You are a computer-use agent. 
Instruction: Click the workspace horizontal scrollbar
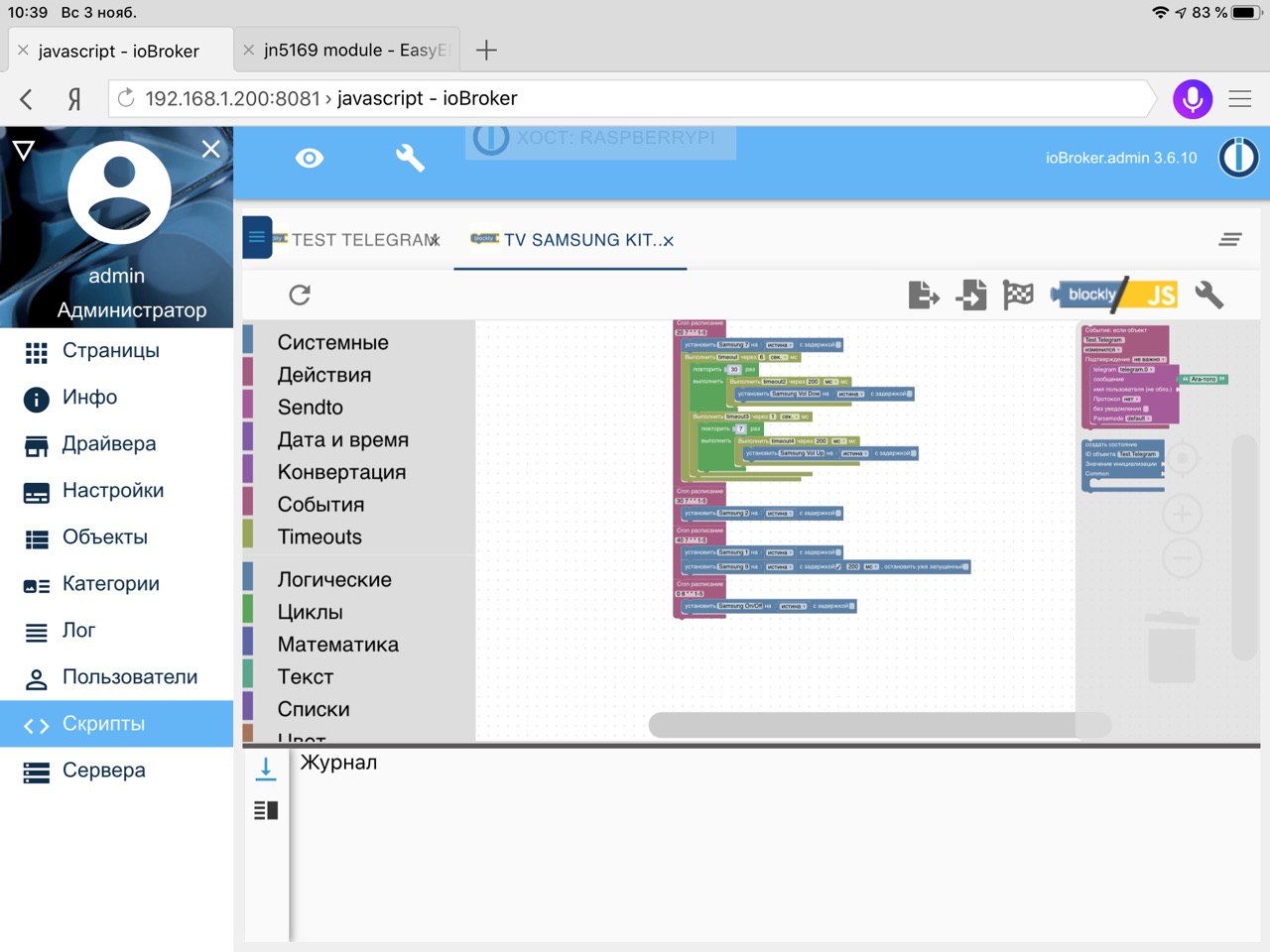click(880, 725)
